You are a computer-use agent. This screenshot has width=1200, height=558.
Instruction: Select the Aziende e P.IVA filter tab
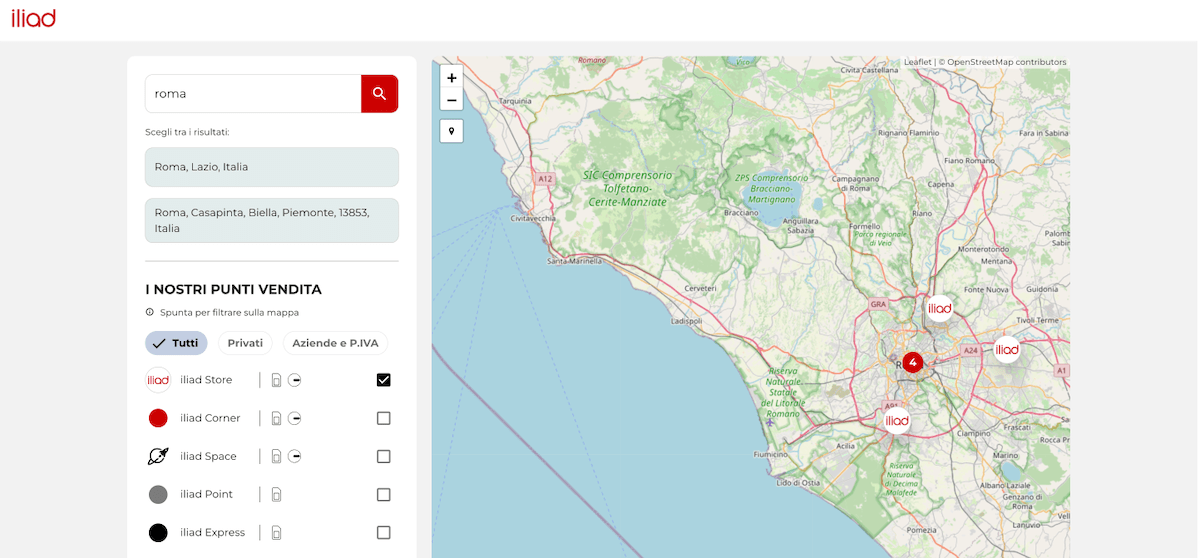[x=335, y=343]
